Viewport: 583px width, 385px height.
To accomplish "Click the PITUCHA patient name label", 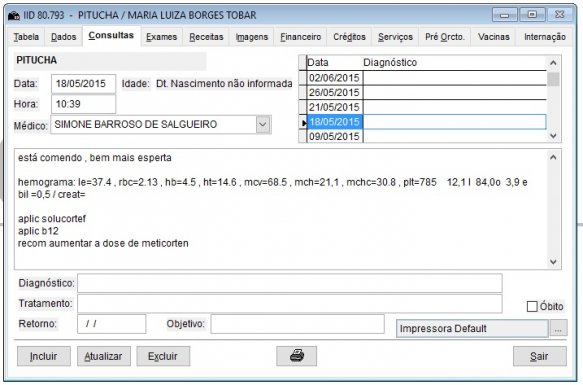I will (36, 60).
